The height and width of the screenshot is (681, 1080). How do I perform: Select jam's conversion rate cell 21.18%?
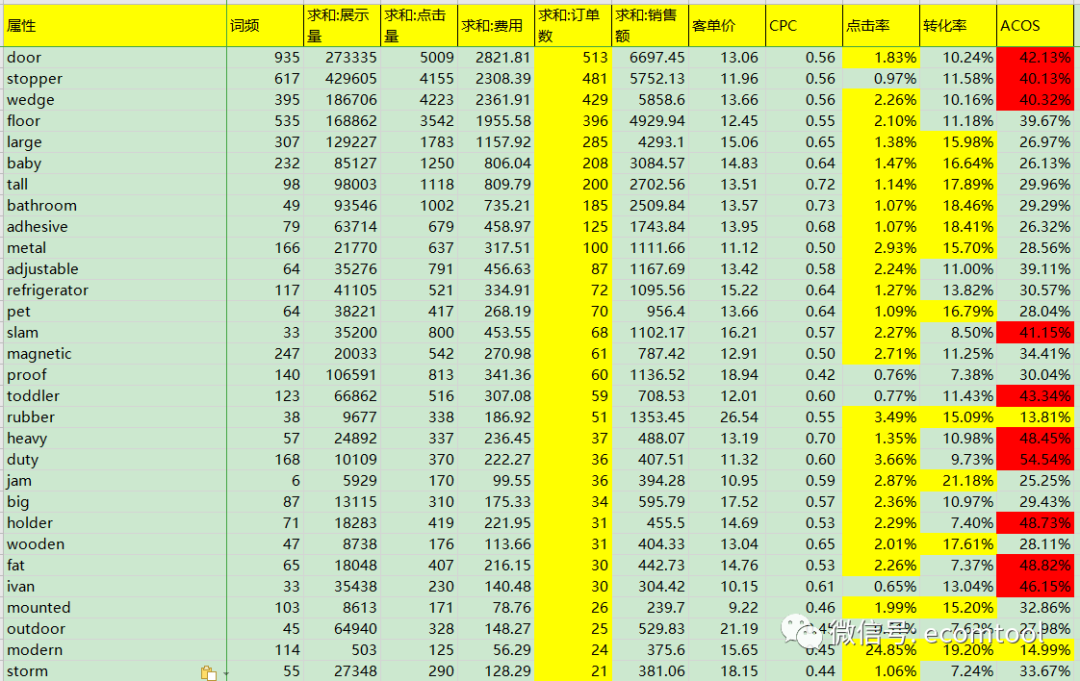click(x=959, y=481)
